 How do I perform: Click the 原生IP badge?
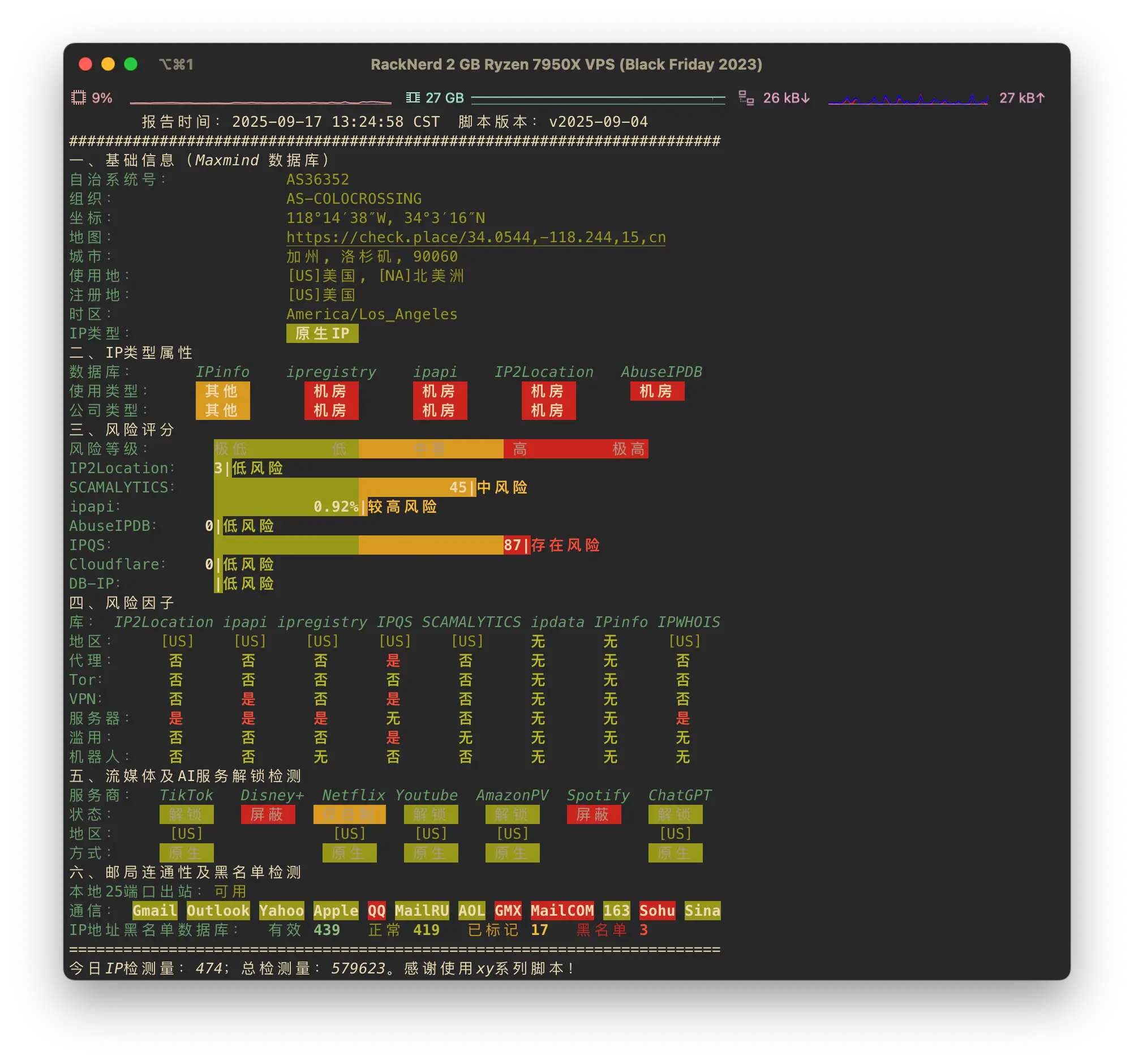pos(323,333)
